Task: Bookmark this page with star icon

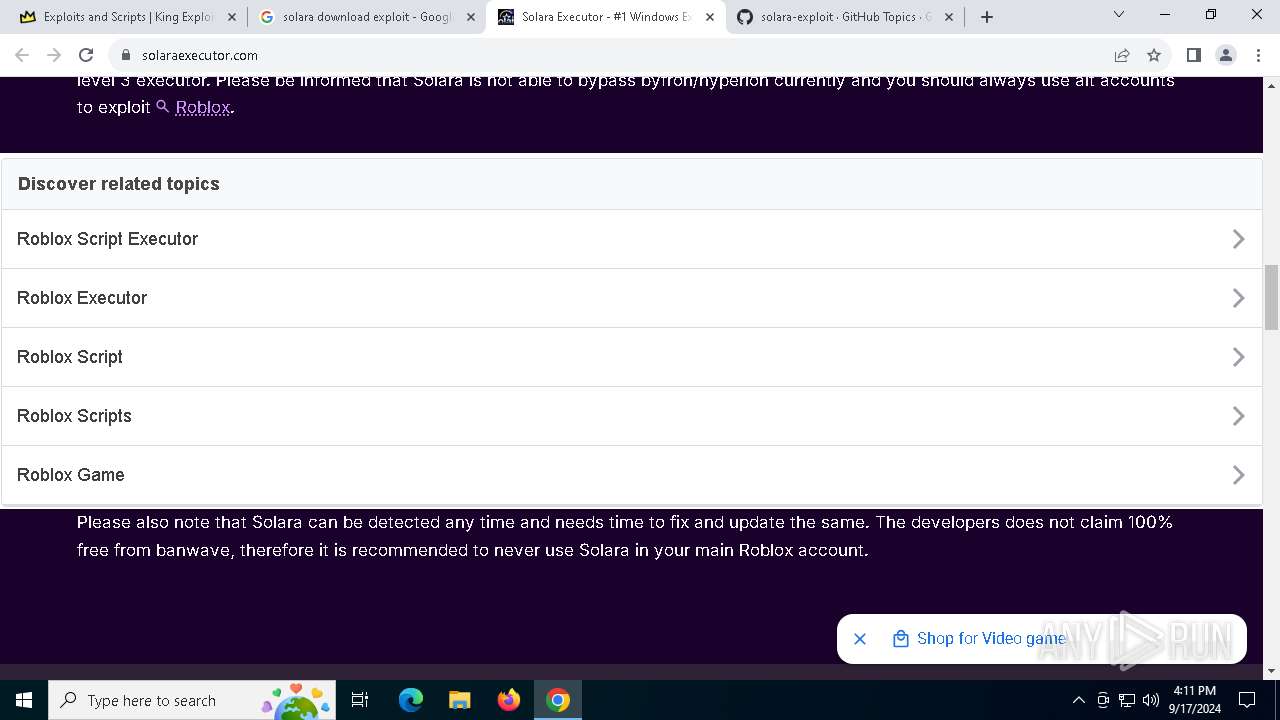Action: [x=1154, y=55]
